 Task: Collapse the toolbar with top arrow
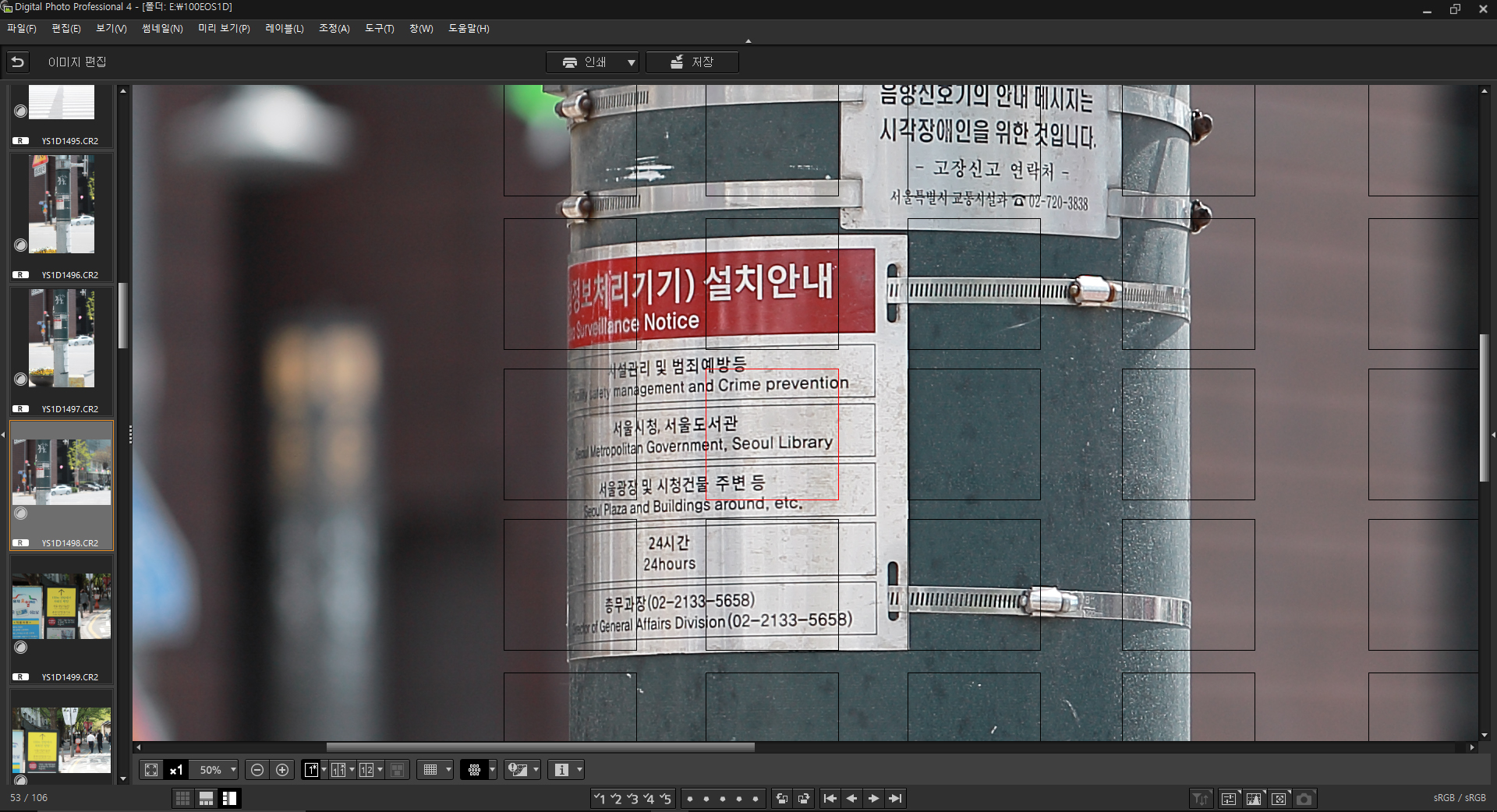coord(748,41)
